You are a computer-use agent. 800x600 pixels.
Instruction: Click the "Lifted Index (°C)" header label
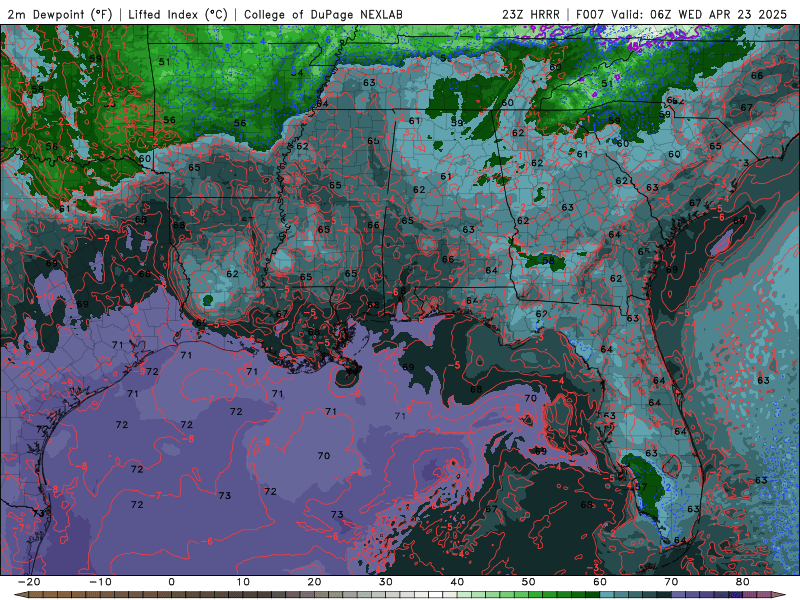(x=178, y=14)
